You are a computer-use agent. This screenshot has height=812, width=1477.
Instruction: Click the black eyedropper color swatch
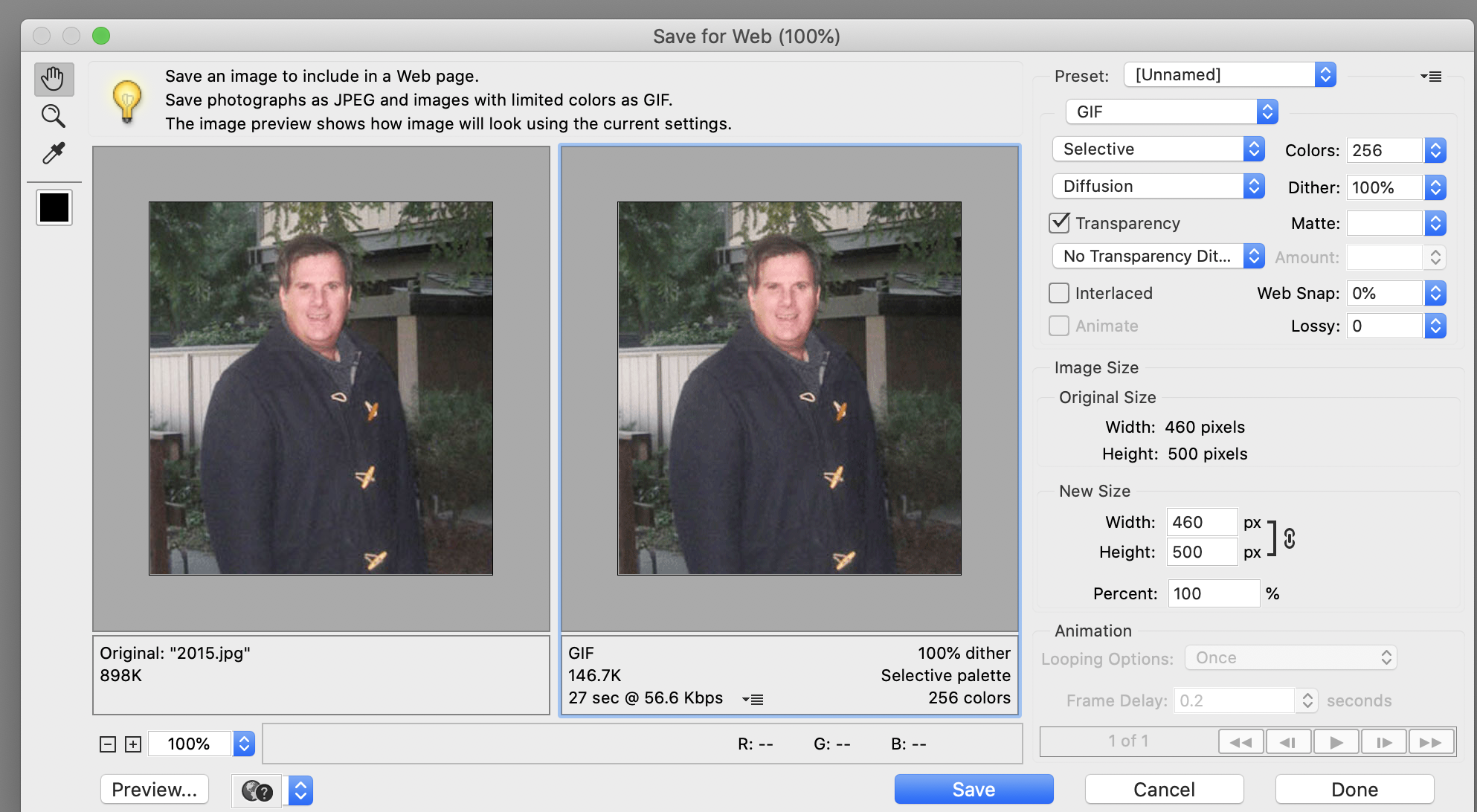point(54,207)
